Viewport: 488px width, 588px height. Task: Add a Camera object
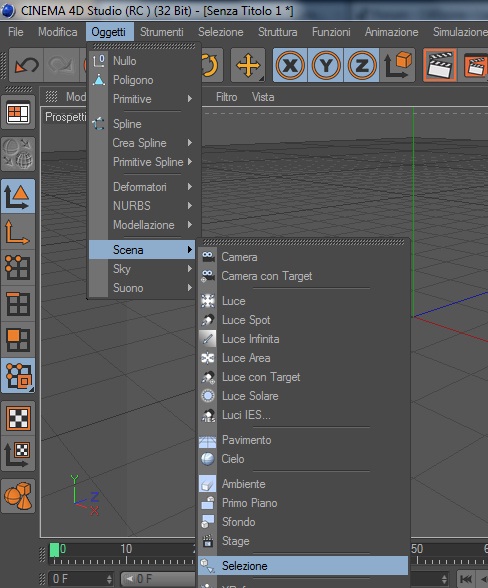(x=303, y=257)
